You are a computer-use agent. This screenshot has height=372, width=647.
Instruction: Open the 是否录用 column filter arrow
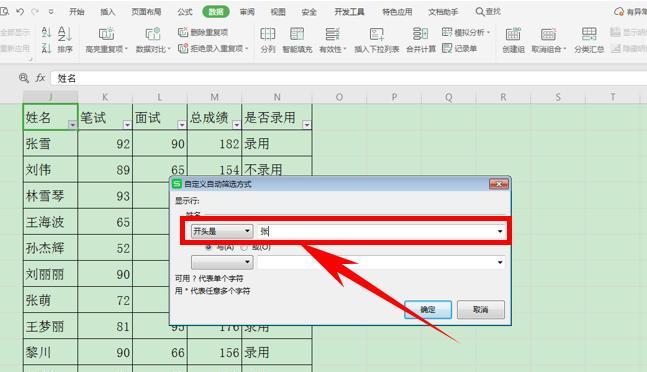point(307,125)
